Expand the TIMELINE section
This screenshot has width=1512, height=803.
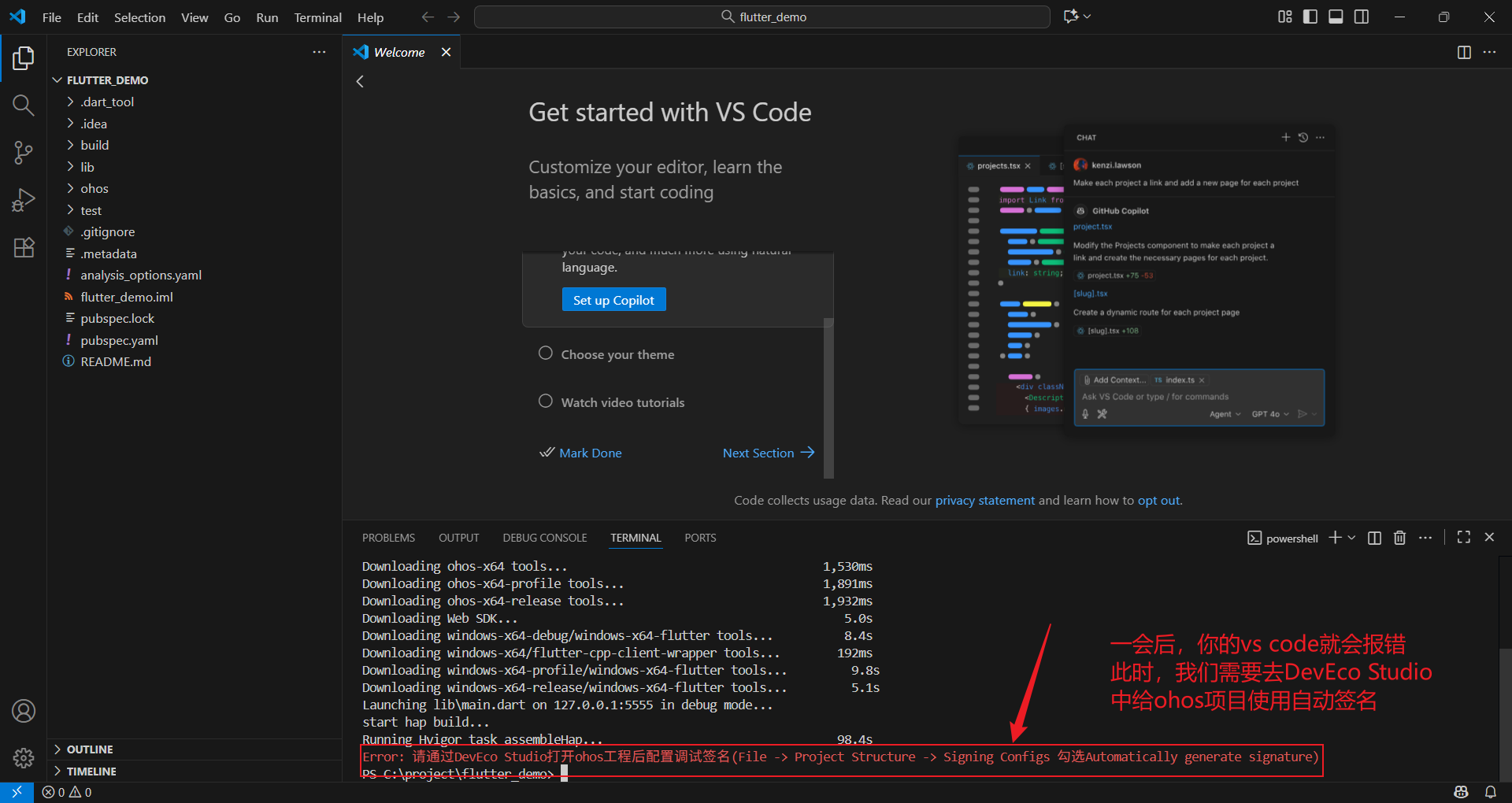[x=195, y=772]
